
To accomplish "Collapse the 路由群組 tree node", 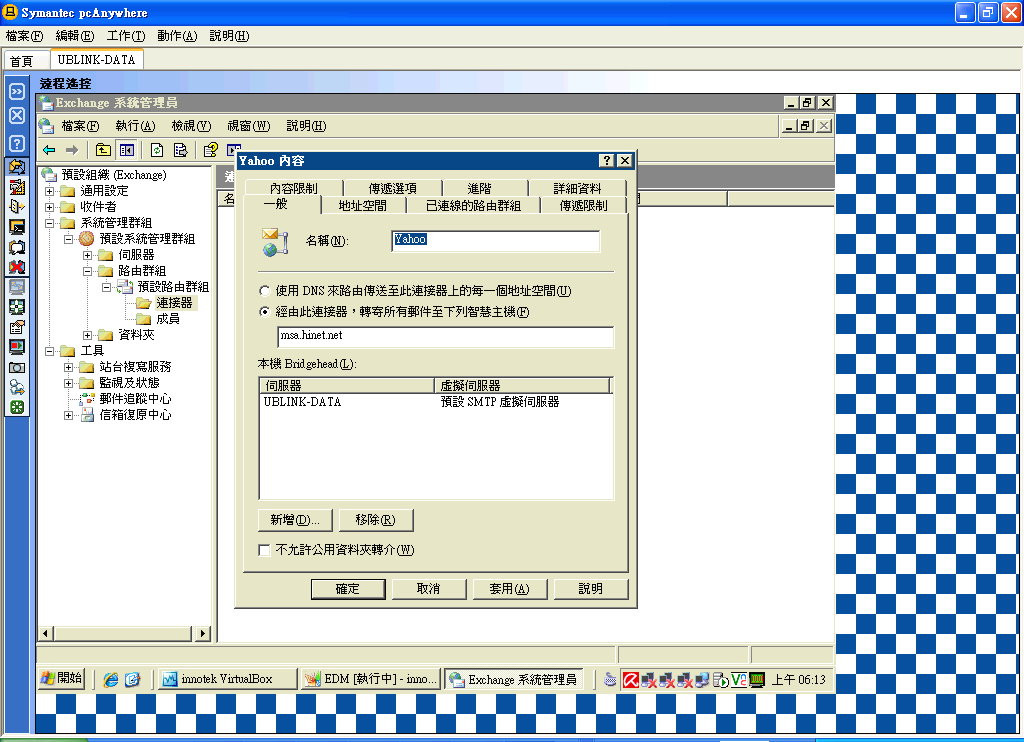I will [x=88, y=271].
